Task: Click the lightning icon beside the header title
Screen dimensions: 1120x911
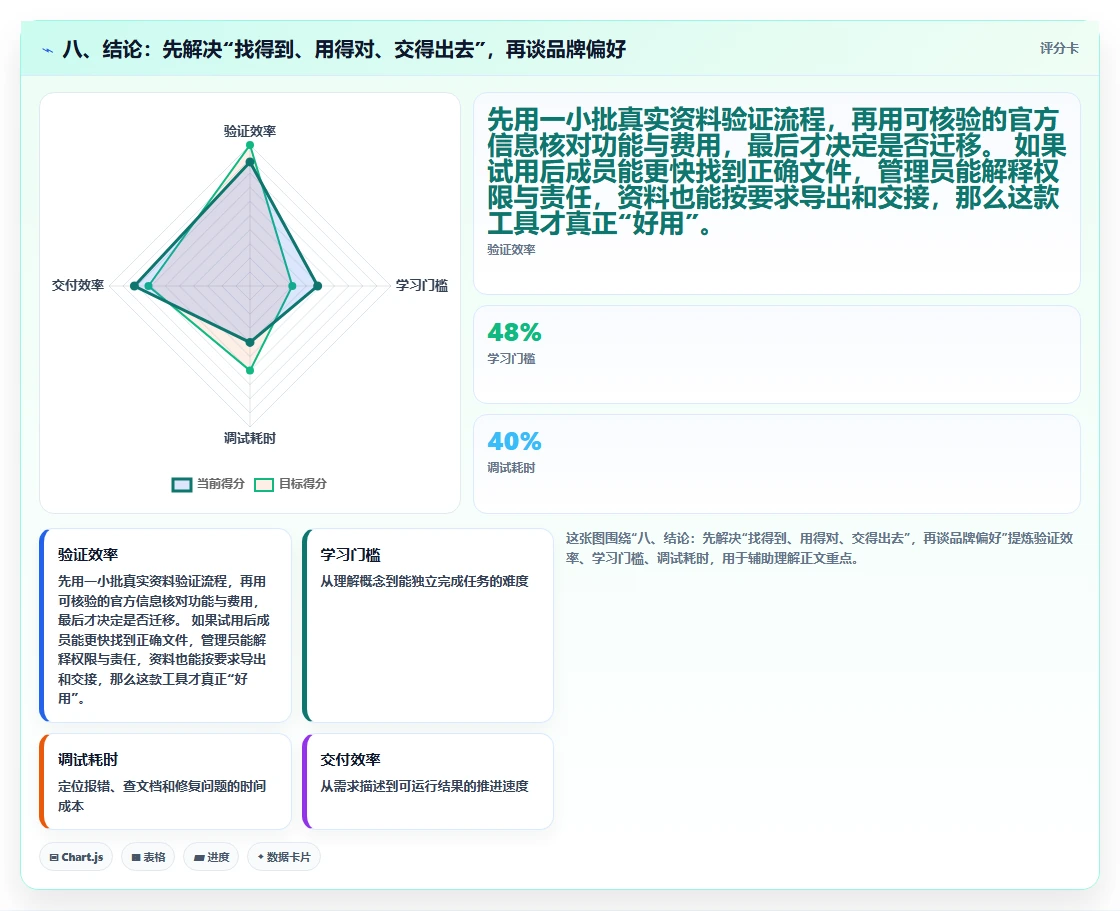Action: point(48,50)
